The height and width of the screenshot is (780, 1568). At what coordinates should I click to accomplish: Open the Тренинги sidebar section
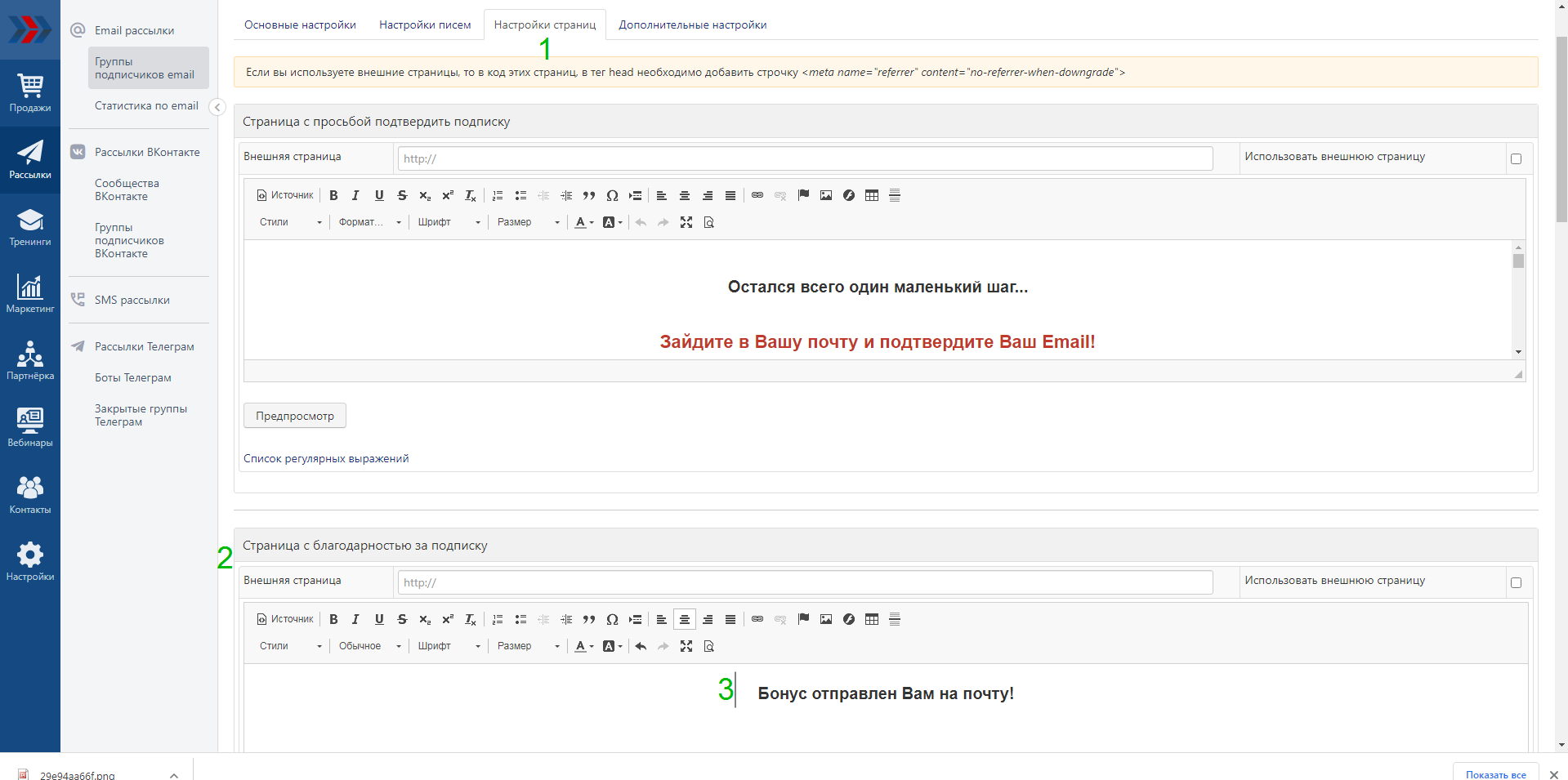30,227
